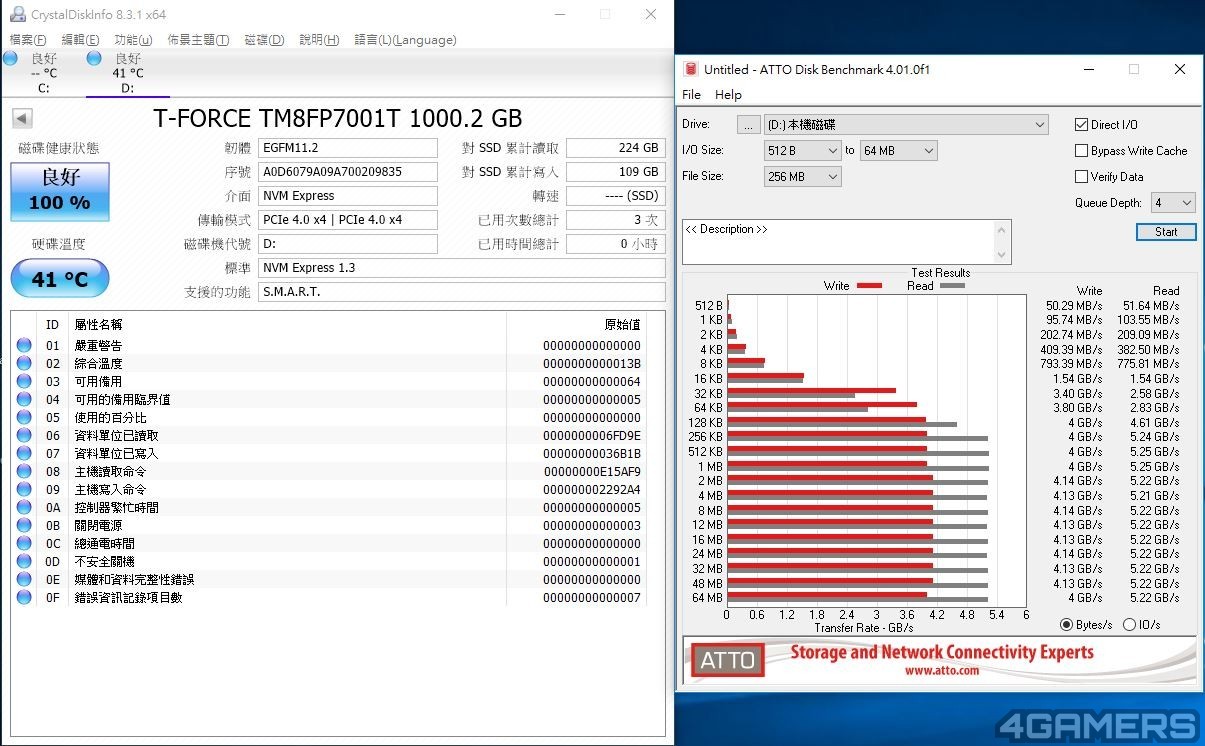This screenshot has height=746, width=1205.
Task: Click status orb for attribute 09 主機寫入命令
Action: (x=24, y=490)
